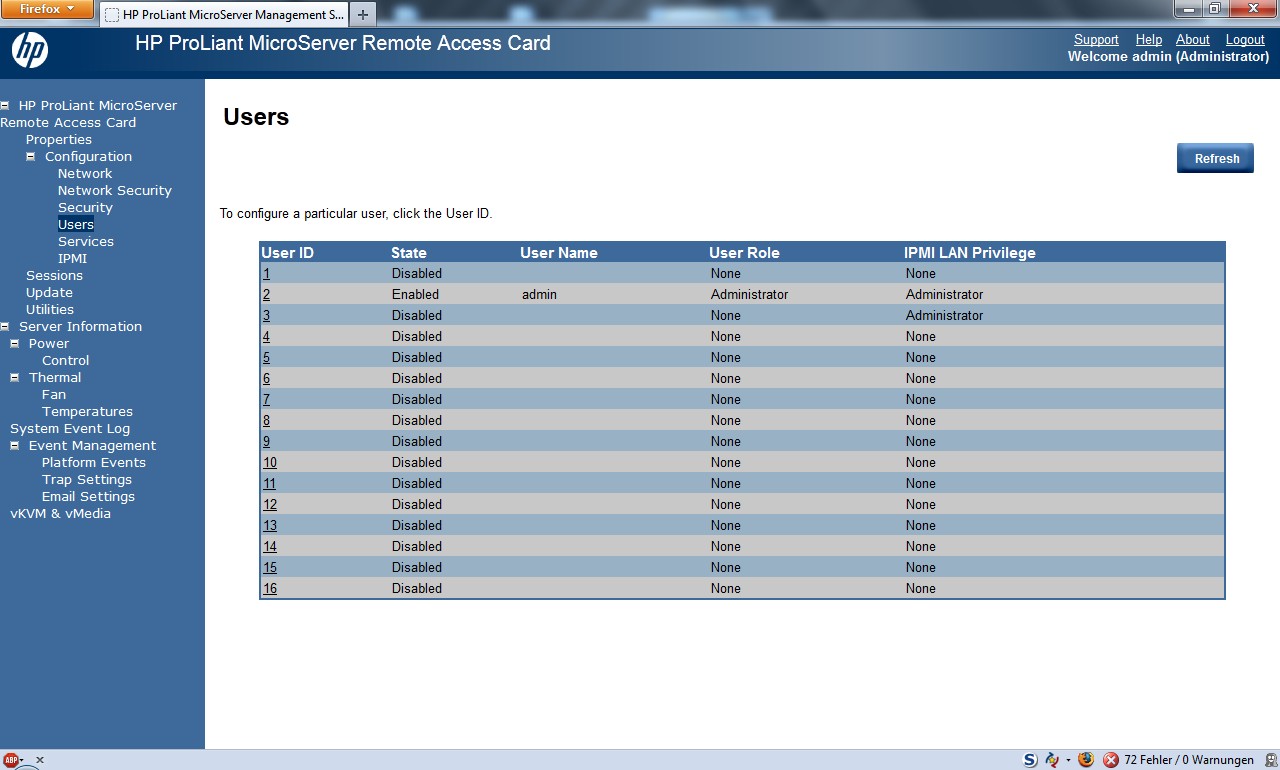Configure User ID 9

click(x=266, y=441)
